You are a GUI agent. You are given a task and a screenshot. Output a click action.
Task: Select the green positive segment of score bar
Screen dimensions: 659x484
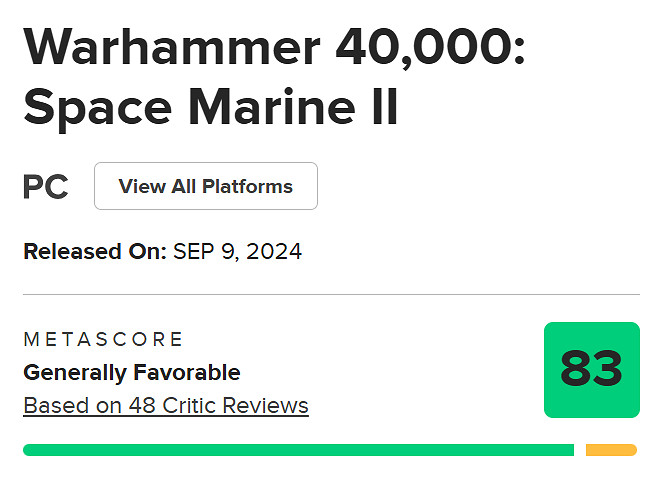click(x=298, y=450)
